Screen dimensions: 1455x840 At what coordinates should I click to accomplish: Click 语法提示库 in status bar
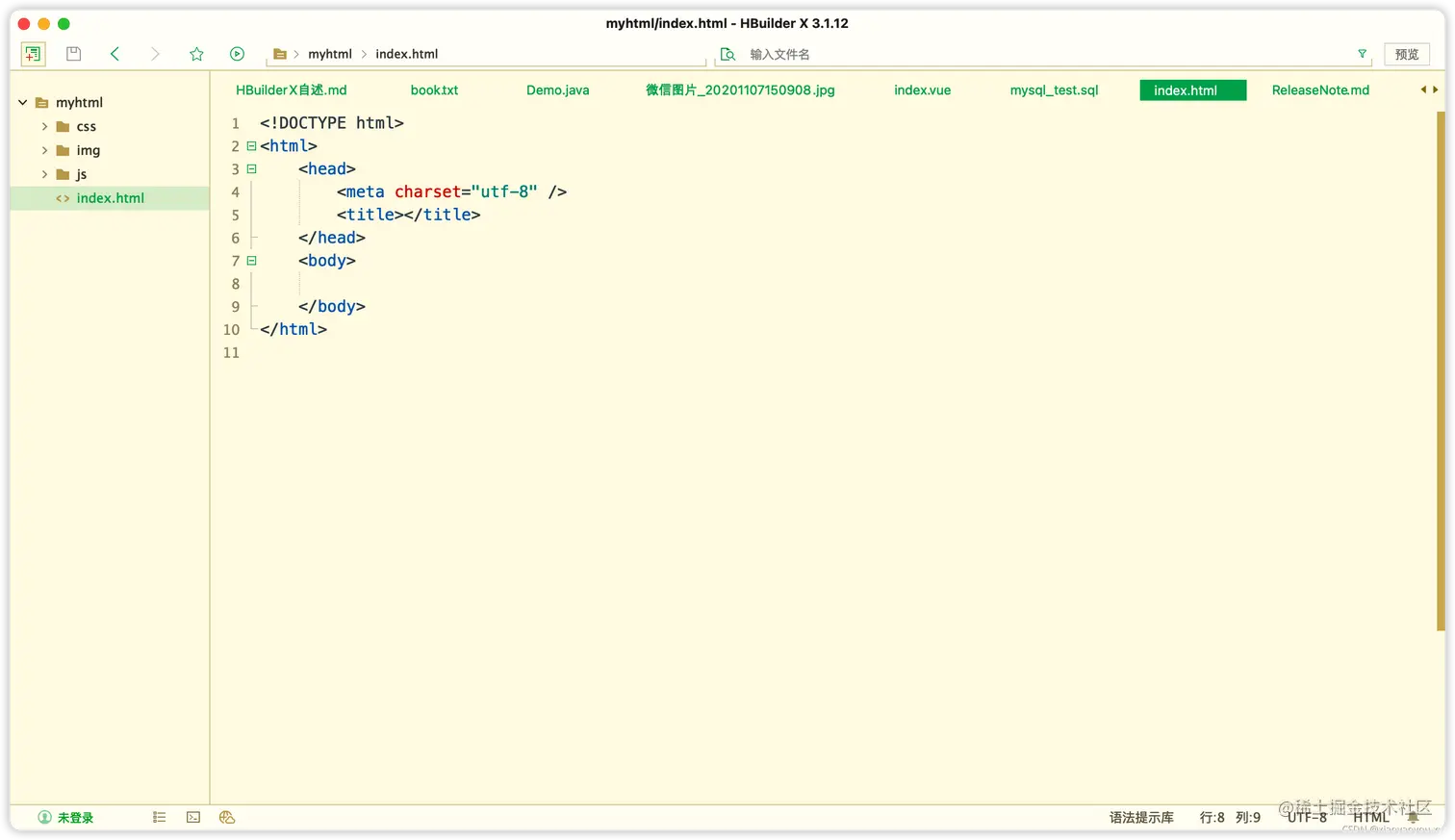(x=1141, y=818)
